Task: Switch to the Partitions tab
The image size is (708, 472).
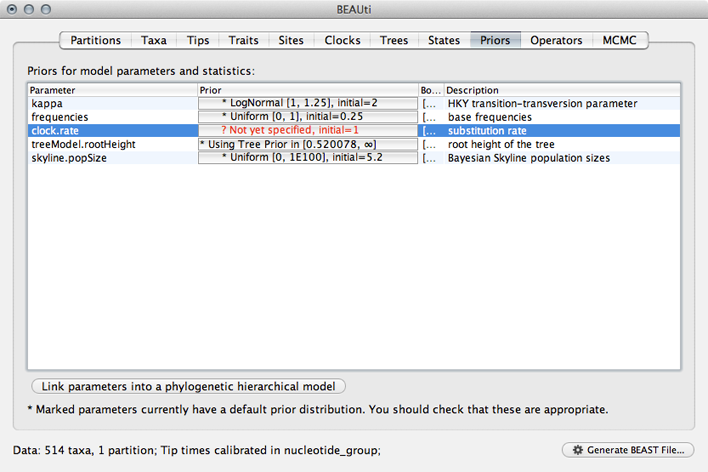Action: 96,40
